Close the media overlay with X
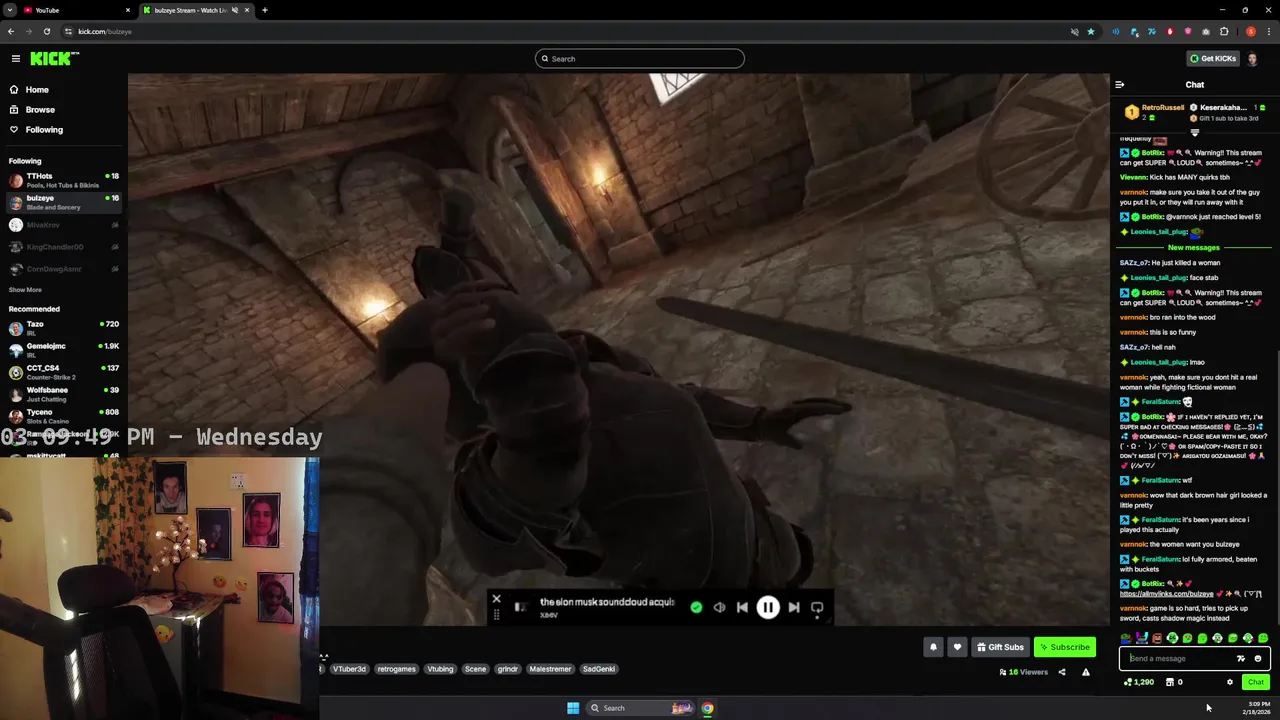This screenshot has height=720, width=1280. click(x=496, y=600)
